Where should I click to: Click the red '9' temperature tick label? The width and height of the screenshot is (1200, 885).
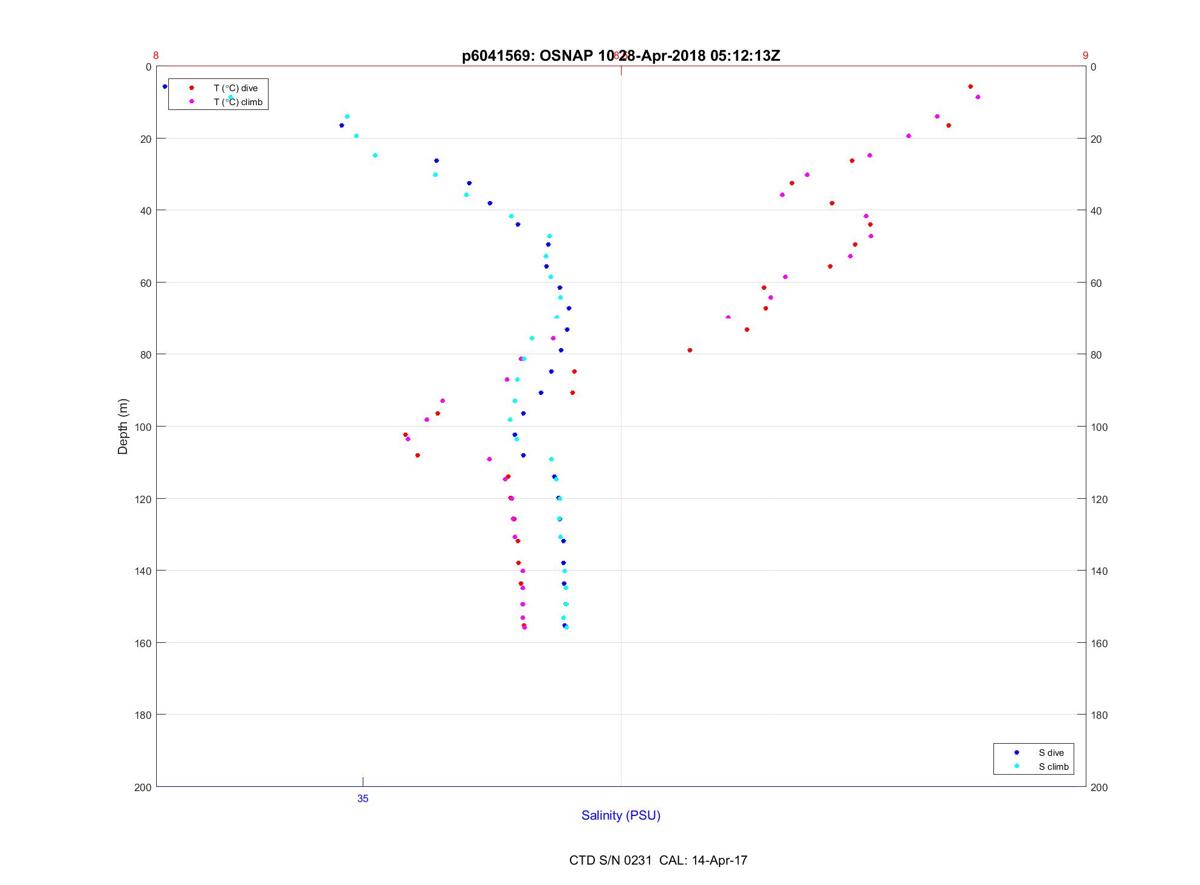coord(1085,56)
